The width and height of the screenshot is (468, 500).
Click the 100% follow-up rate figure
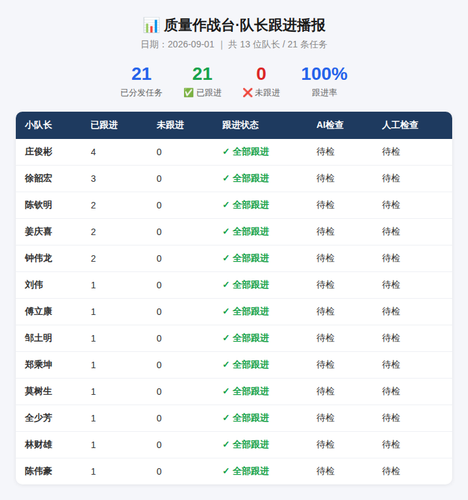[324, 74]
